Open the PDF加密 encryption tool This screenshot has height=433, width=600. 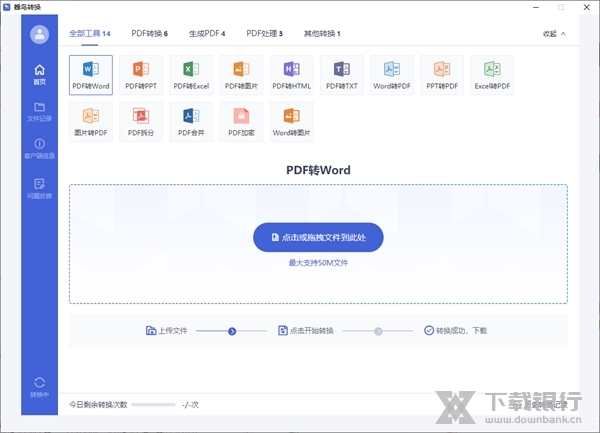[x=241, y=122]
